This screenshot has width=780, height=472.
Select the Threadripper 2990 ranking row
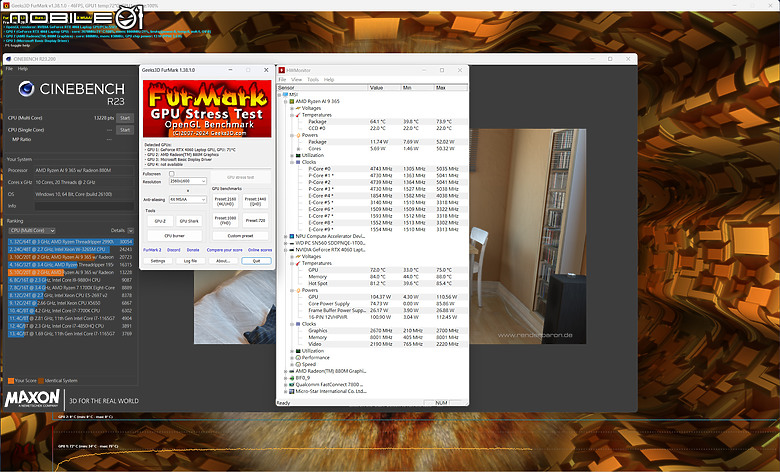click(71, 242)
